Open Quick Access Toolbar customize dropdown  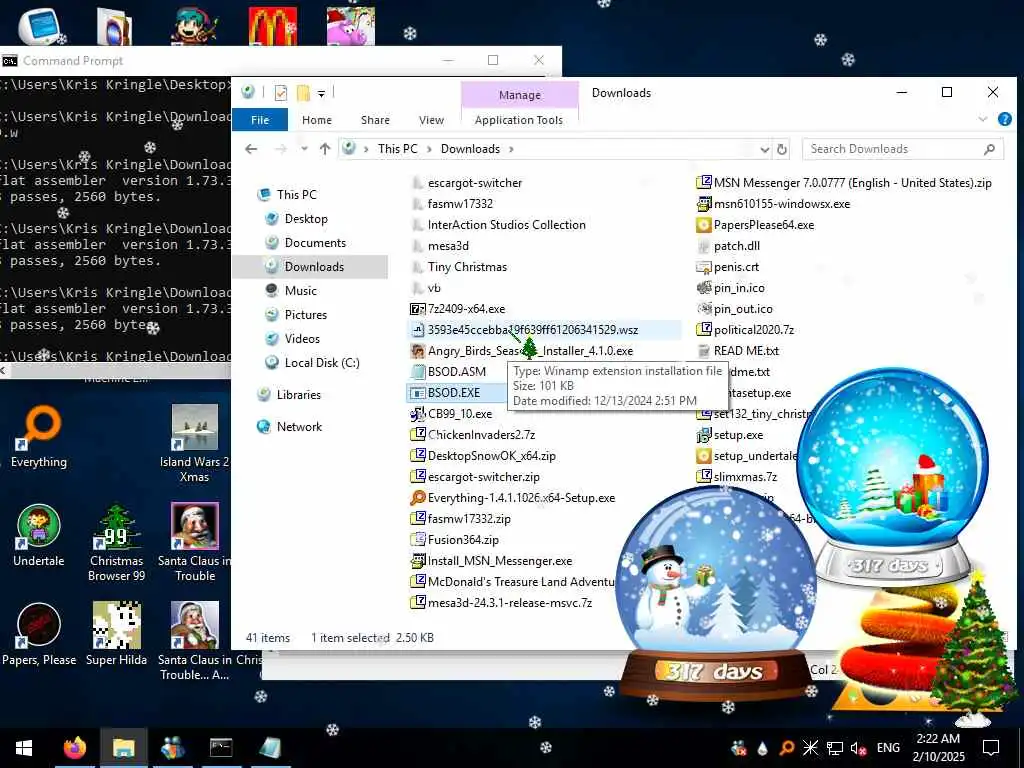point(321,93)
